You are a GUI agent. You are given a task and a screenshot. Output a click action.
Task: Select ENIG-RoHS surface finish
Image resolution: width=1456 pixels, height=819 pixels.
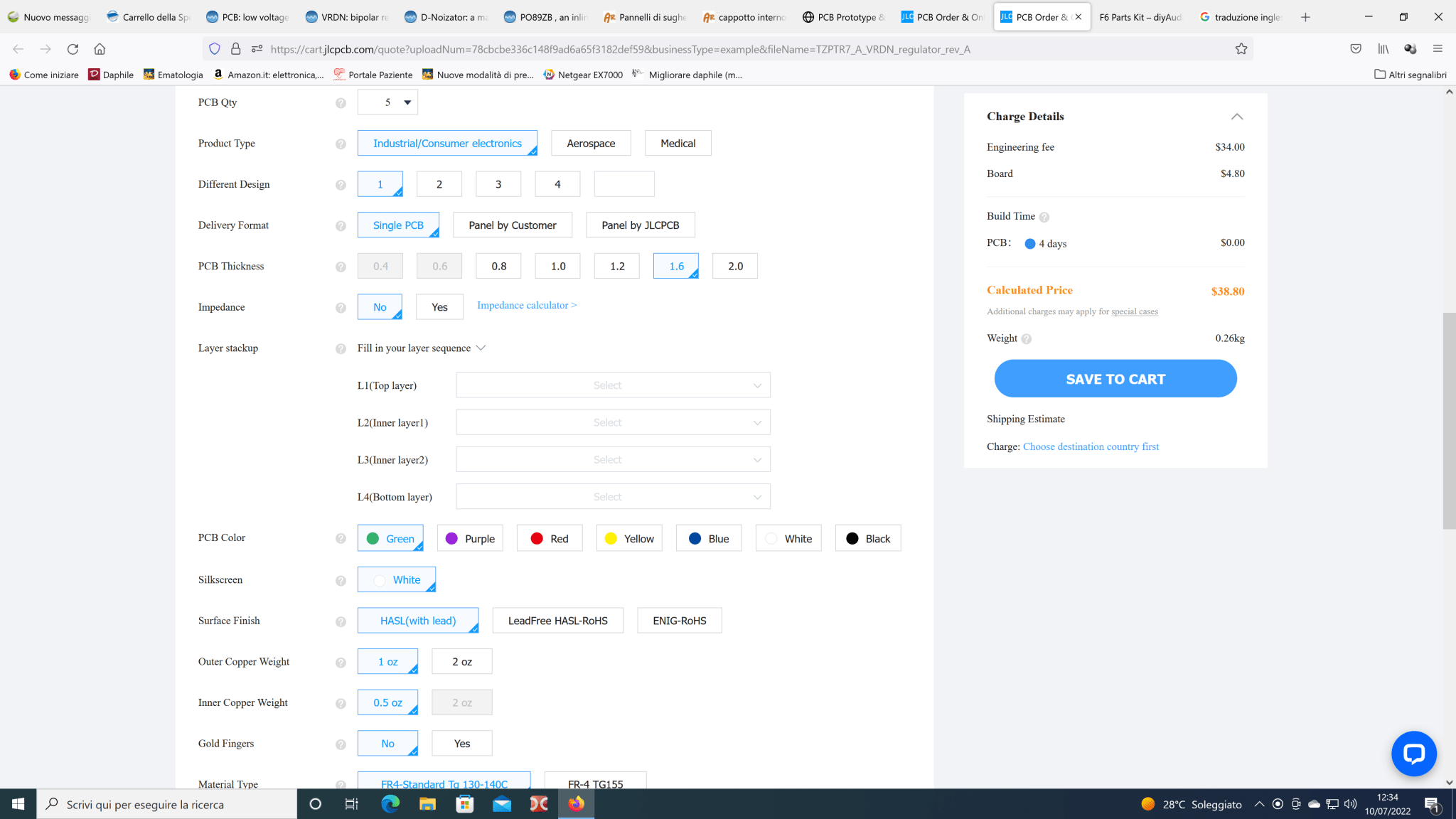[679, 621]
